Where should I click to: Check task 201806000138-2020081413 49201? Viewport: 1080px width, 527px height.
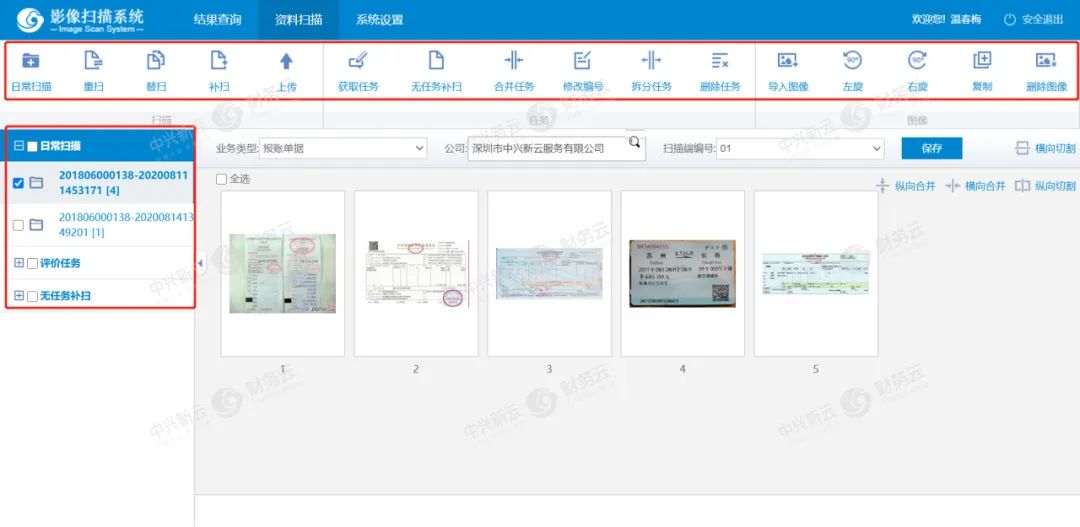click(19, 225)
